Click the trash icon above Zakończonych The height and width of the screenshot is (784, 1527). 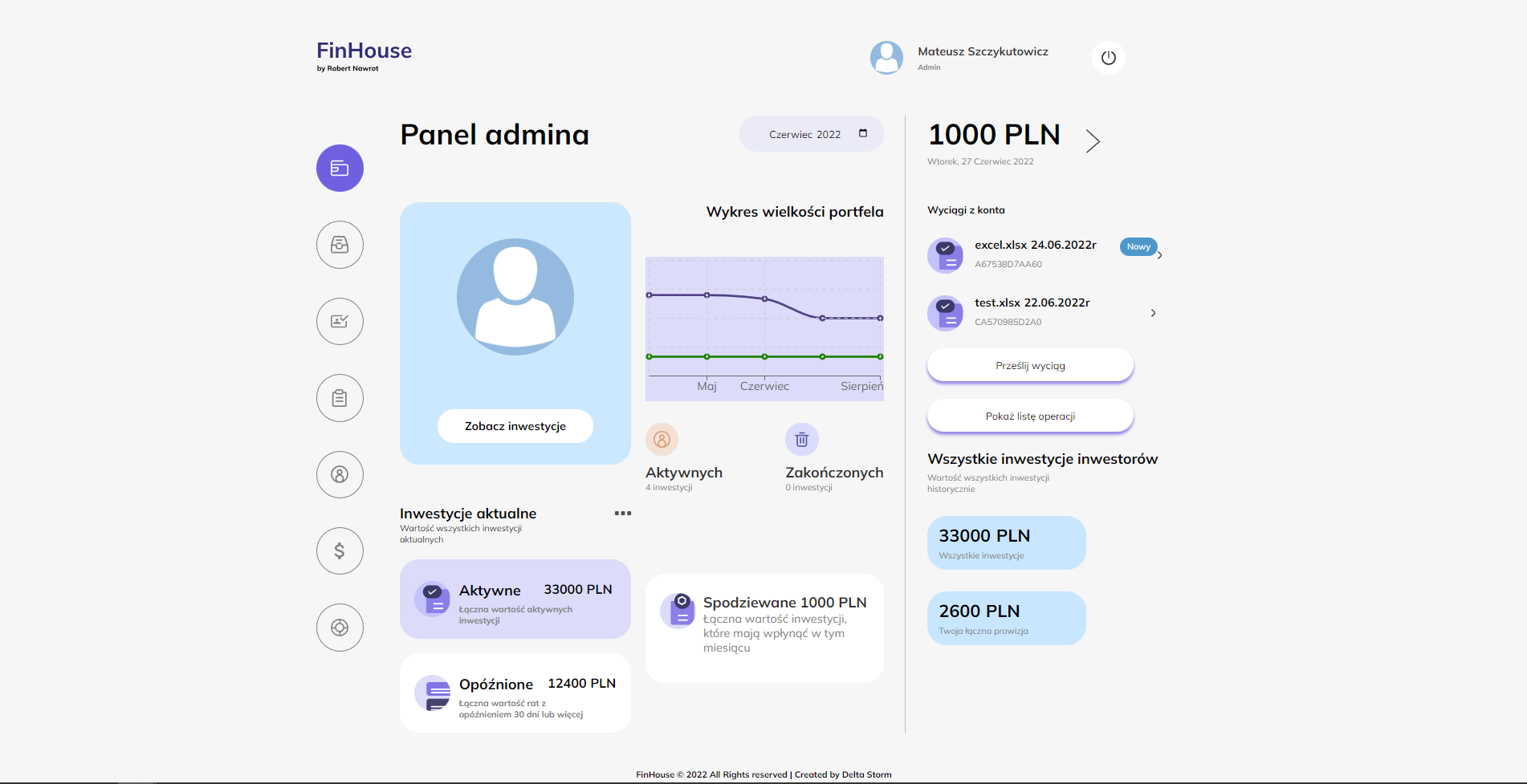click(801, 439)
